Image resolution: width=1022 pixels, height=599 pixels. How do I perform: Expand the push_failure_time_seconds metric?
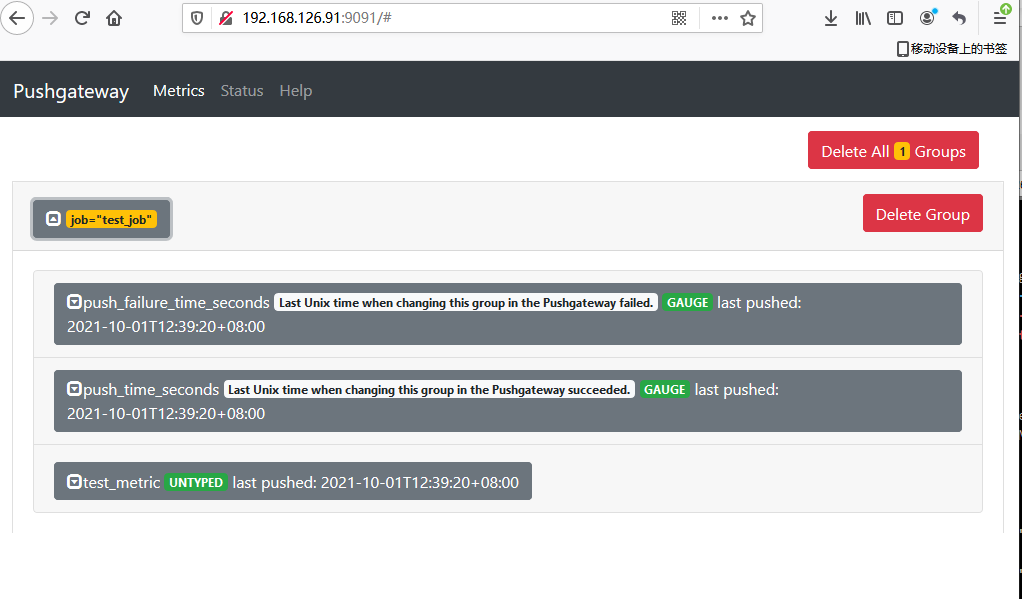74,302
